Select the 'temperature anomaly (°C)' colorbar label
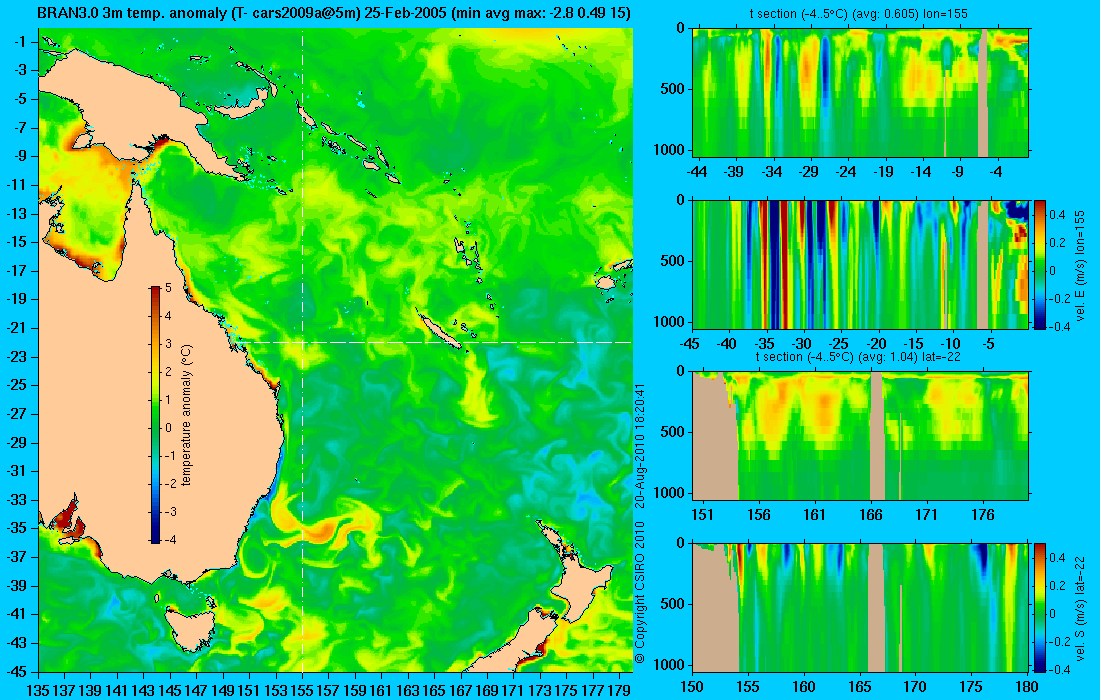This screenshot has height=700, width=1100. point(186,415)
